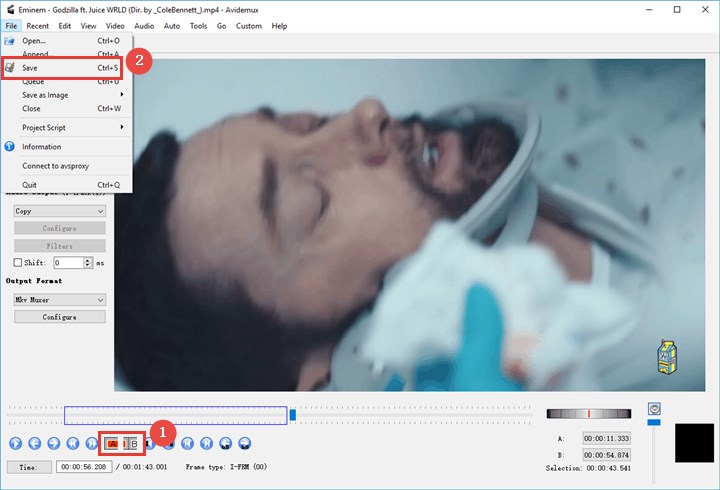
Task: Click the total duration 00:01:43.001 text
Action: click(x=145, y=467)
